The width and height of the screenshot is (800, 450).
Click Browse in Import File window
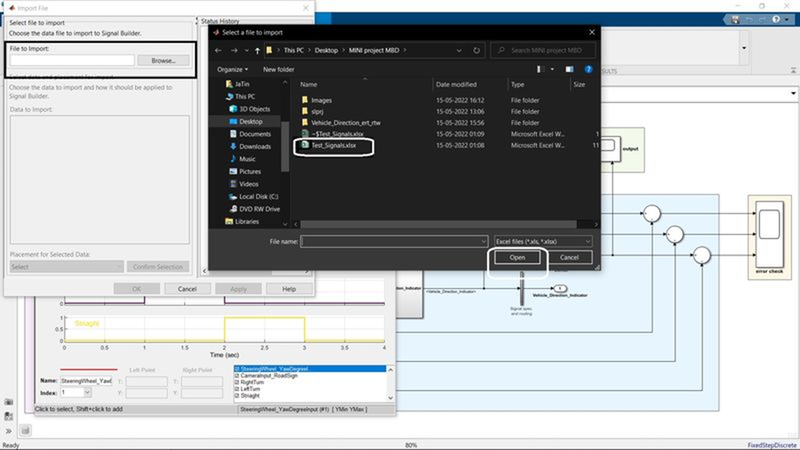coord(163,60)
